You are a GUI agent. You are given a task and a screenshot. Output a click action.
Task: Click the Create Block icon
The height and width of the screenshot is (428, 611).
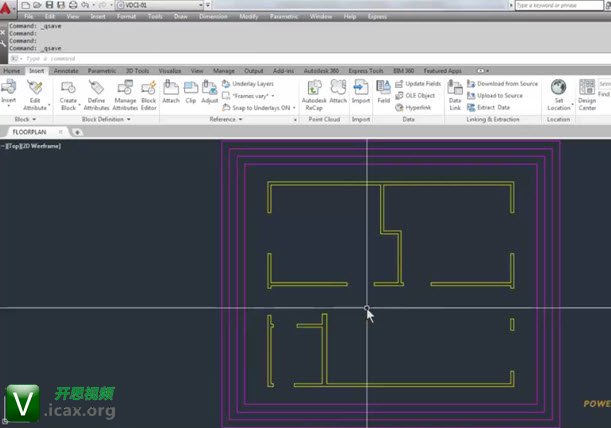[68, 91]
